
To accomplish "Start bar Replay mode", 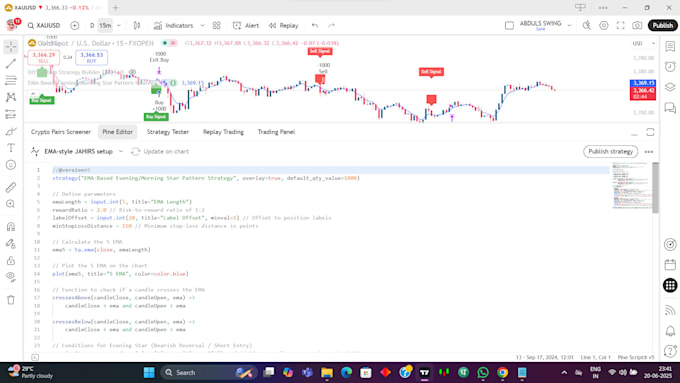I will (284, 26).
